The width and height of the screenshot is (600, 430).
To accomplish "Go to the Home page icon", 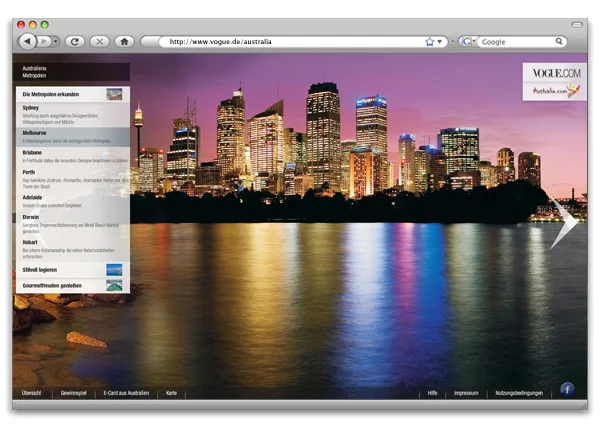I will 125,41.
